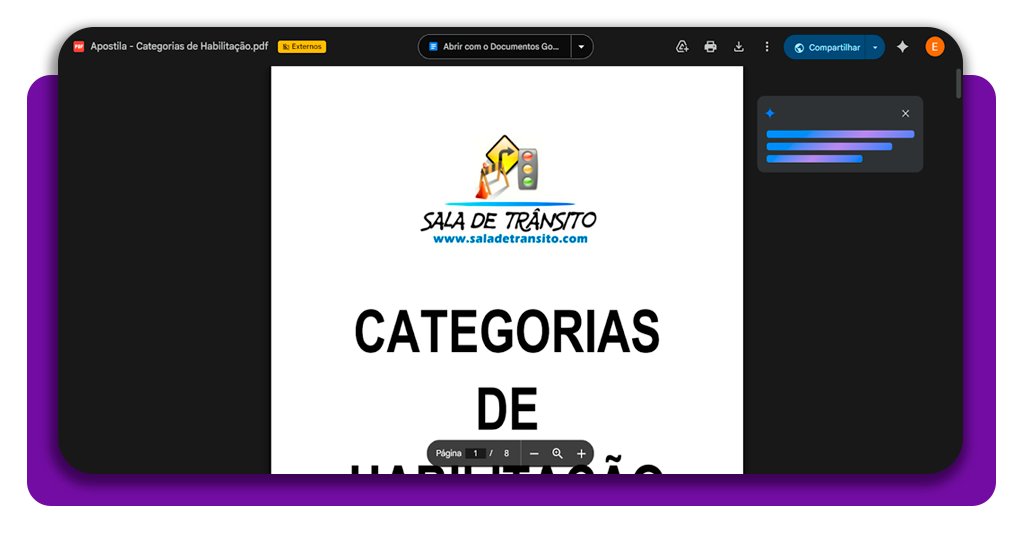Click the page number input field
Image resolution: width=1024 pixels, height=536 pixels.
click(477, 453)
